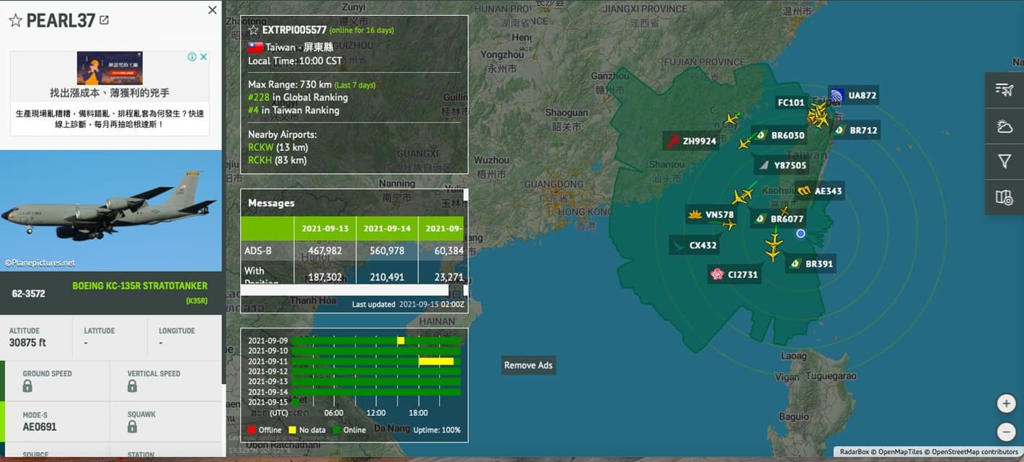Screen dimensions: 1024x462
Task: Click the yellow no-data segment on 2021-09-11
Action: pos(436,361)
